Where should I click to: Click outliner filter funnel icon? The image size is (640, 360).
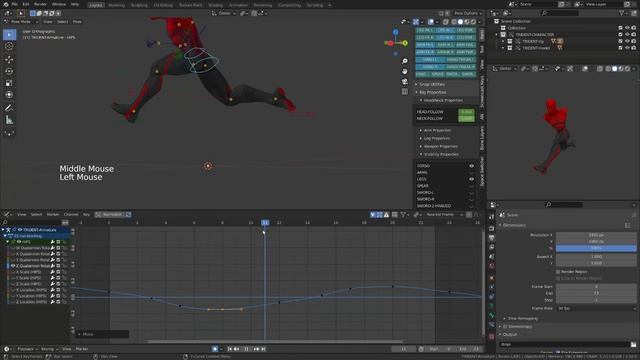click(622, 13)
